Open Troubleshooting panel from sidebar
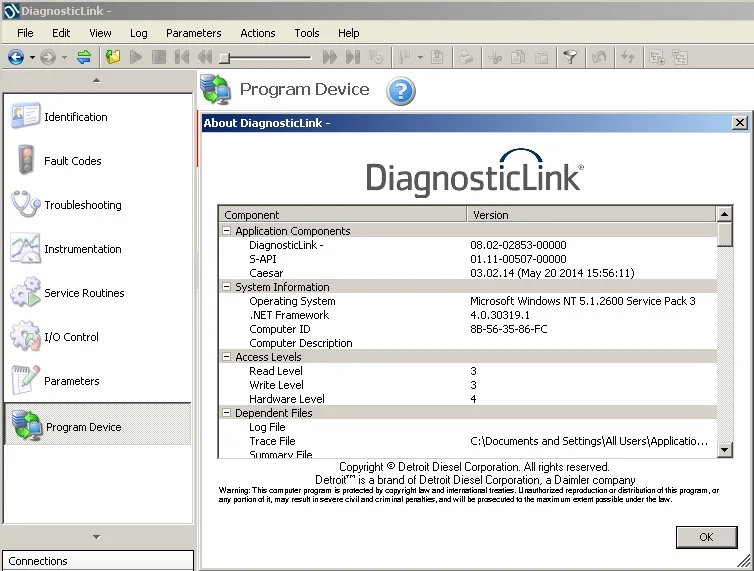The height and width of the screenshot is (571, 754). pos(98,205)
